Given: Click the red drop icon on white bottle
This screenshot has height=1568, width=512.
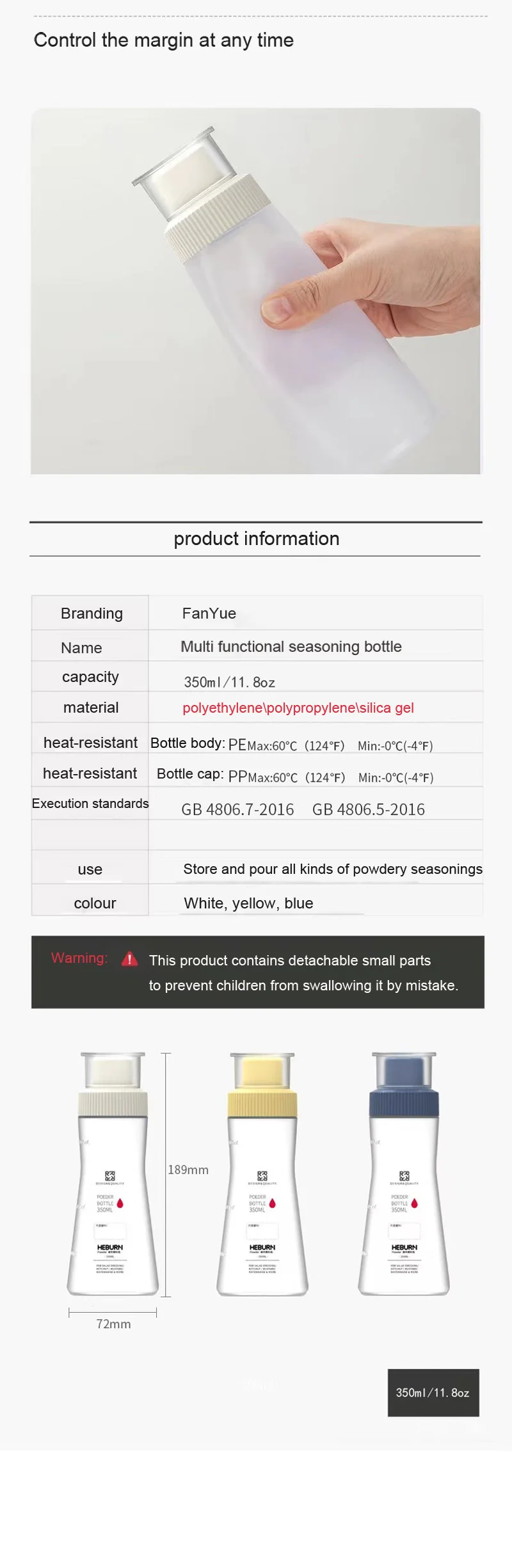Looking at the screenshot, I should (x=120, y=1203).
